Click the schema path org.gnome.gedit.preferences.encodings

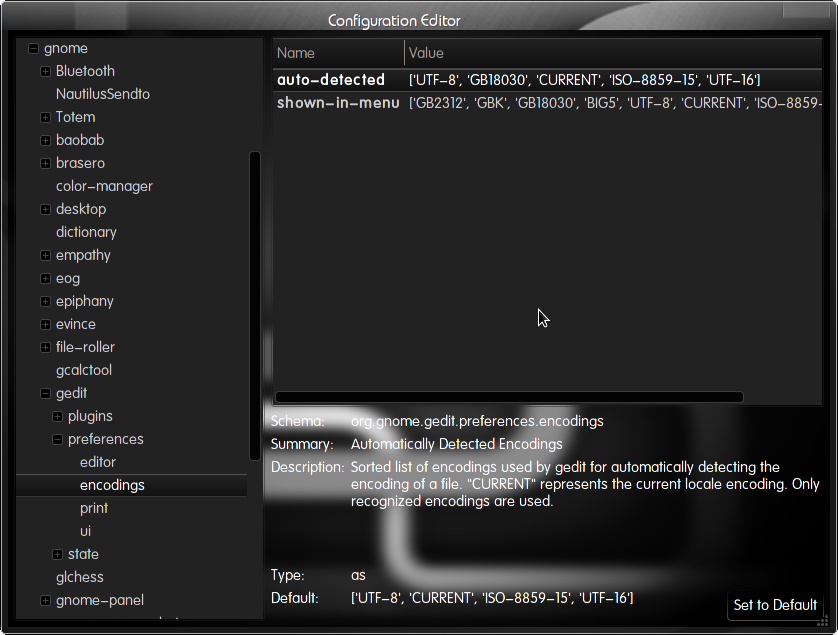click(477, 421)
